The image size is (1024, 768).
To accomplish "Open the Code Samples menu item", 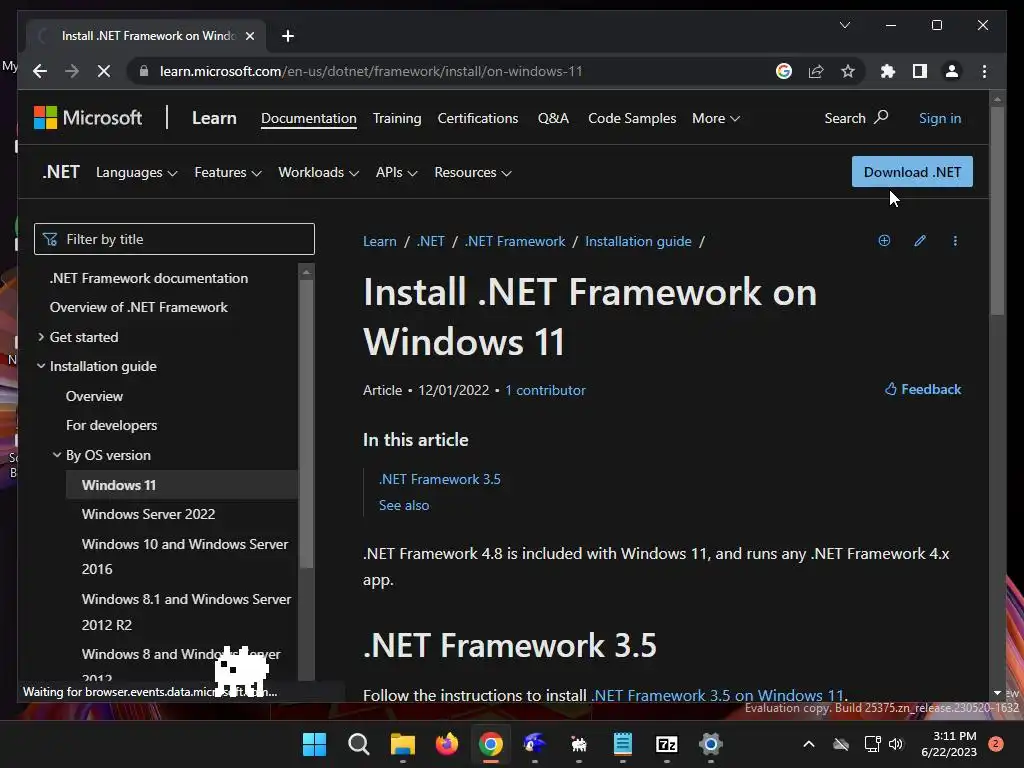I will click(632, 118).
